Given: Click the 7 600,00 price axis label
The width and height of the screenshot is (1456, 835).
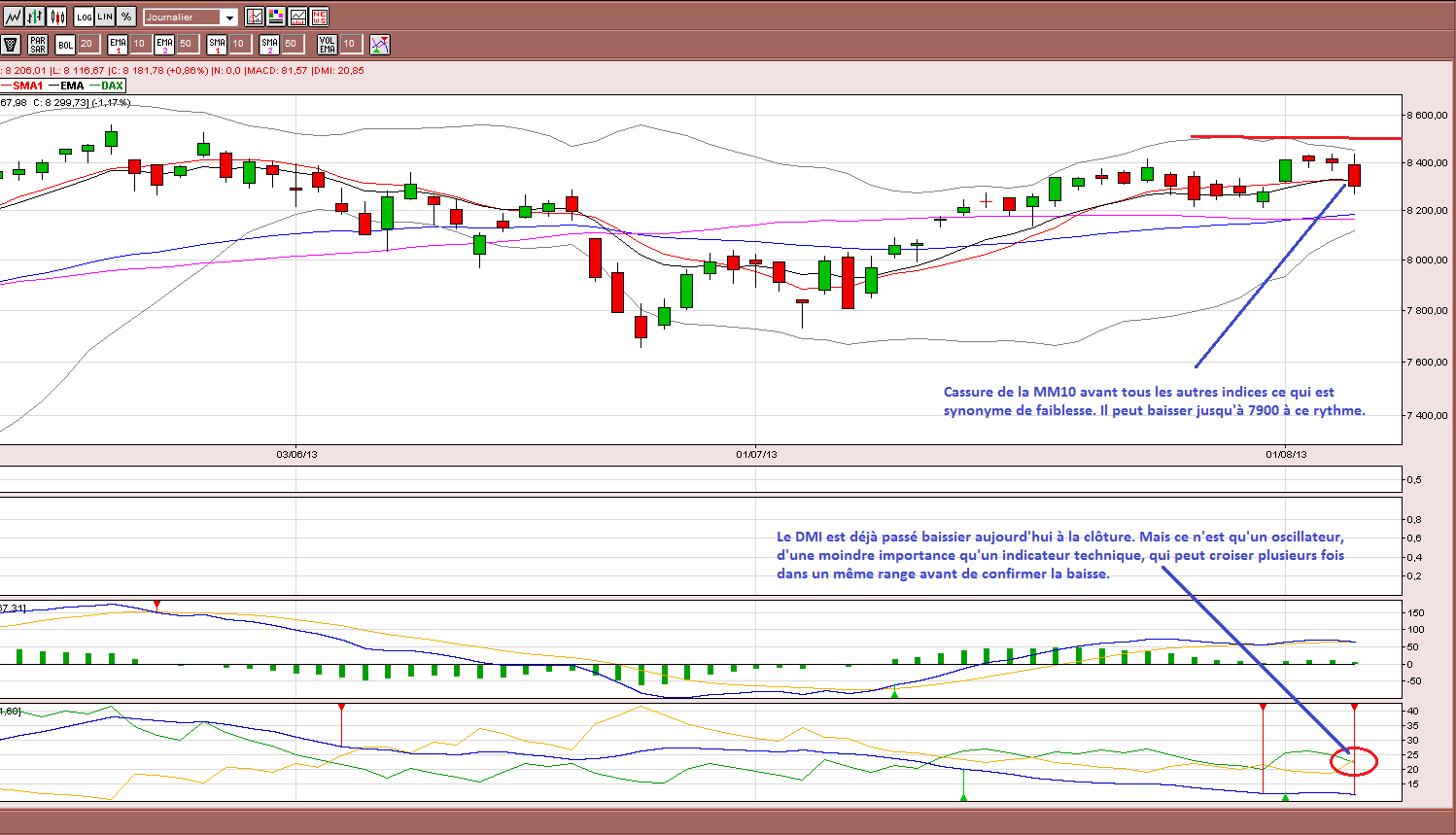Looking at the screenshot, I should tap(1428, 362).
